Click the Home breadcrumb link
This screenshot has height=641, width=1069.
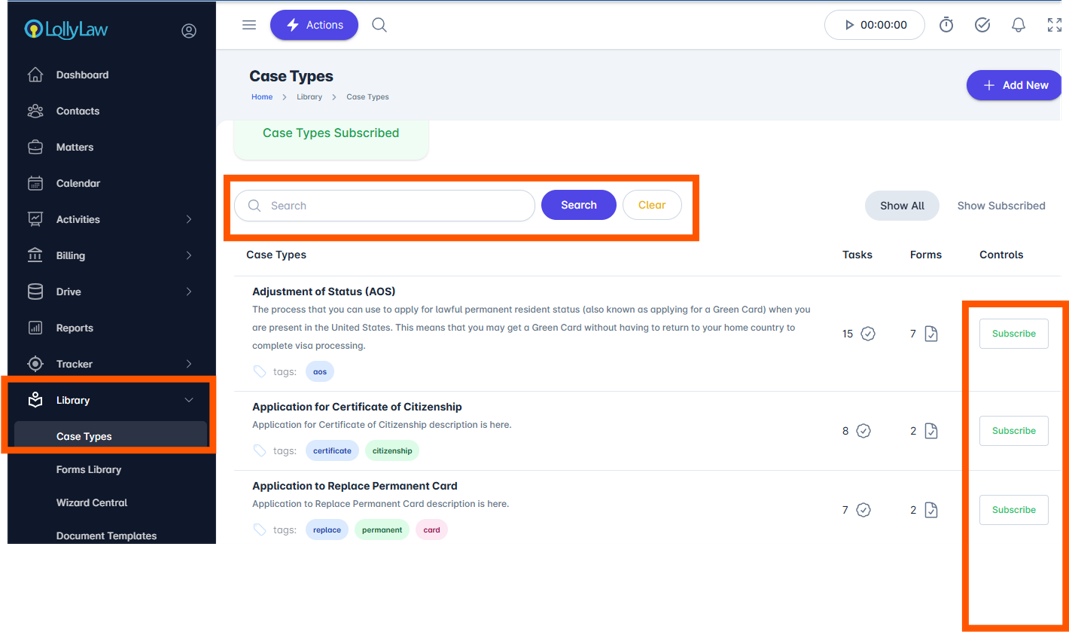[x=262, y=97]
